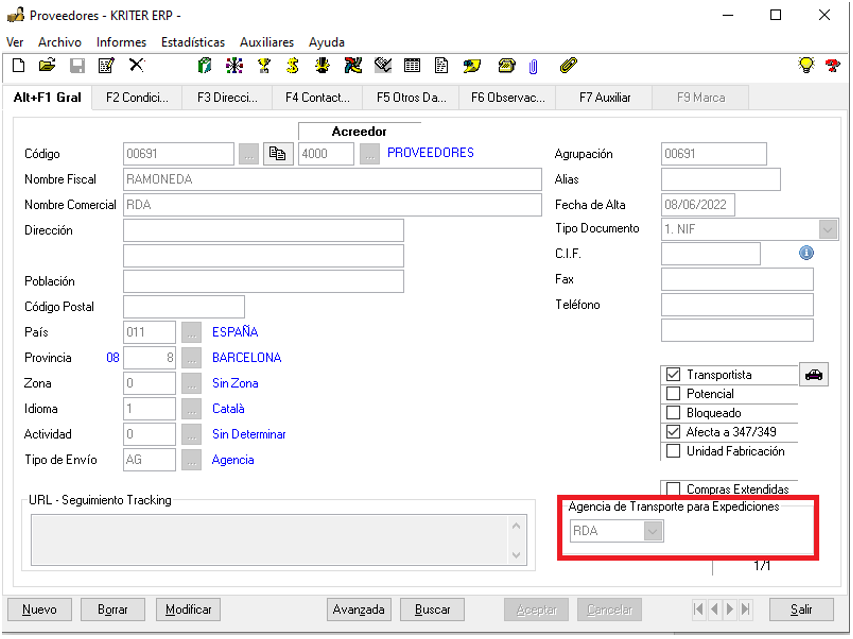853x639 pixels.
Task: Expand the Agencia de Transporte dropdown
Action: 653,531
